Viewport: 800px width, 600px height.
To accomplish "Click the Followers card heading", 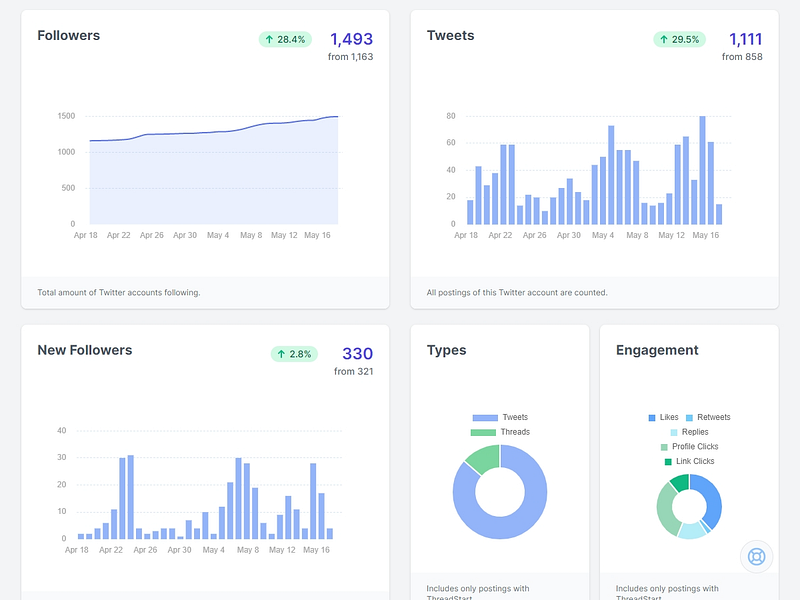I will pyautogui.click(x=68, y=35).
